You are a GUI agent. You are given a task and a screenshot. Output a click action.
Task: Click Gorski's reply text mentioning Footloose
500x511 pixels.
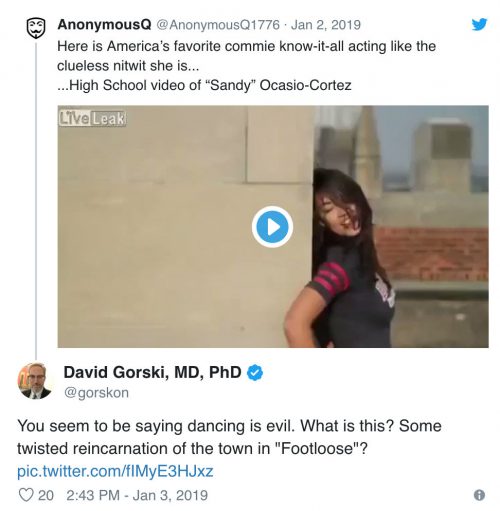pos(229,437)
